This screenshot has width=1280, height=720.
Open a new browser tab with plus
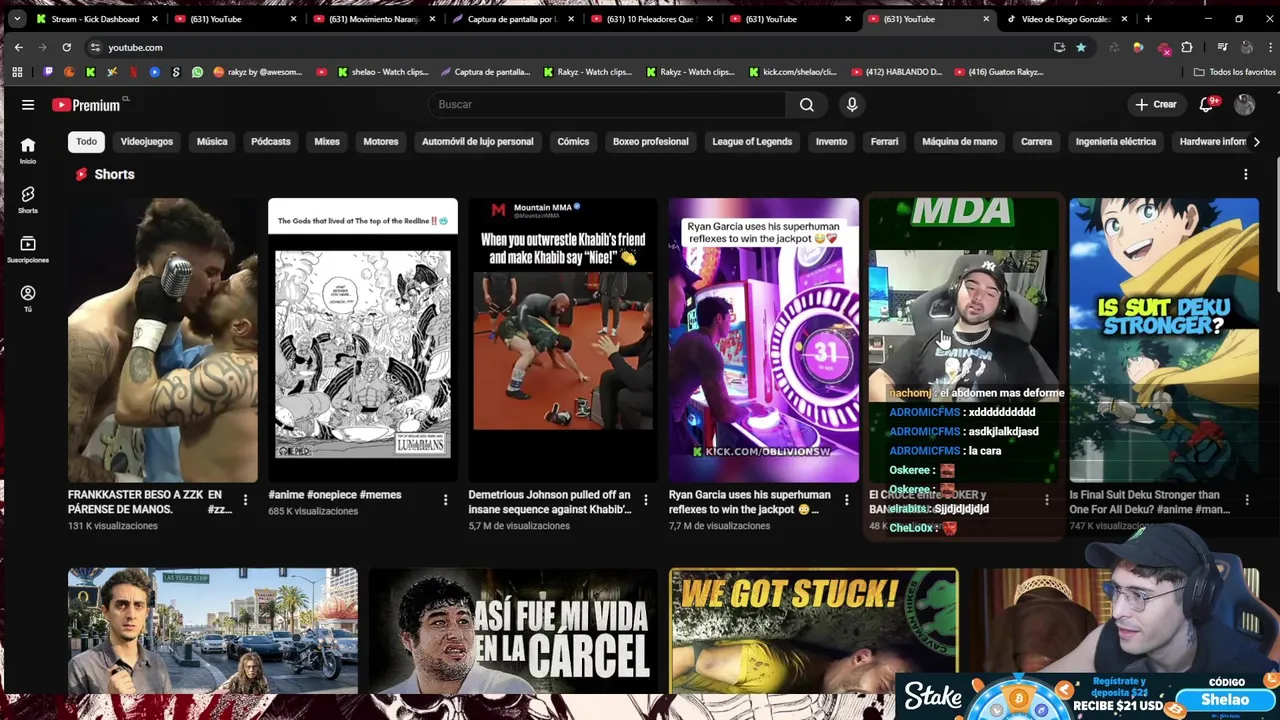tap(1148, 18)
